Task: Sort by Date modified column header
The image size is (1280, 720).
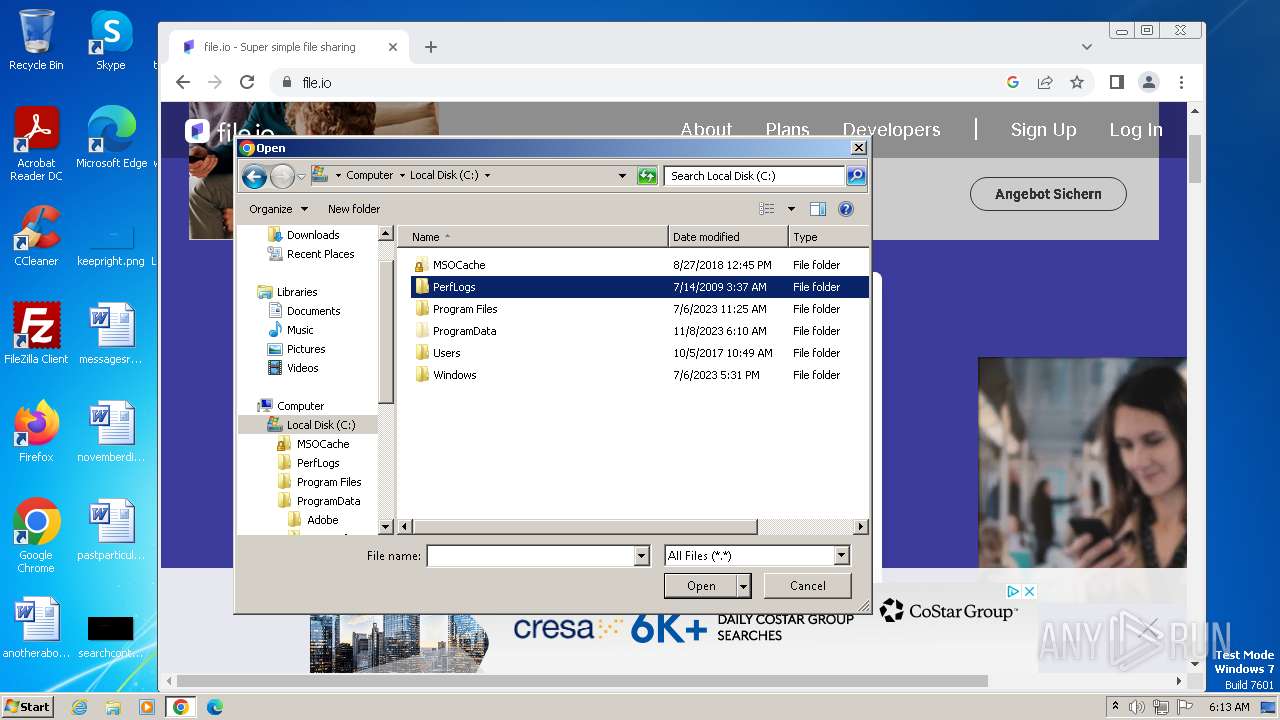Action: (x=727, y=237)
